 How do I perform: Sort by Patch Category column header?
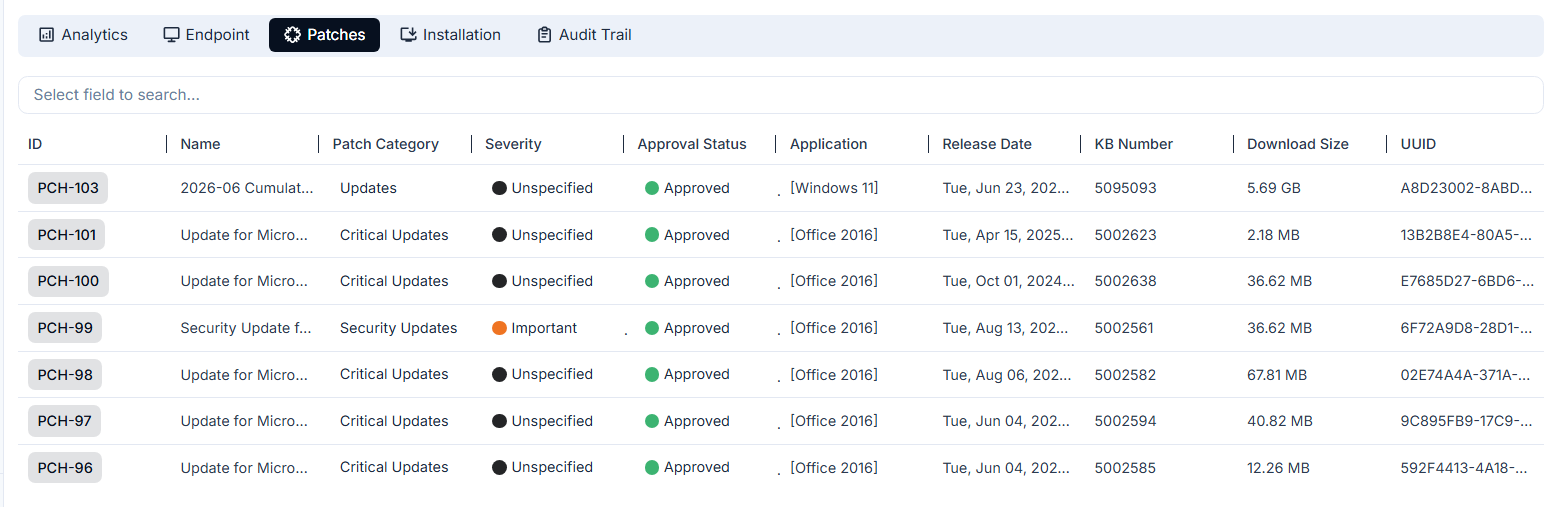(x=385, y=144)
